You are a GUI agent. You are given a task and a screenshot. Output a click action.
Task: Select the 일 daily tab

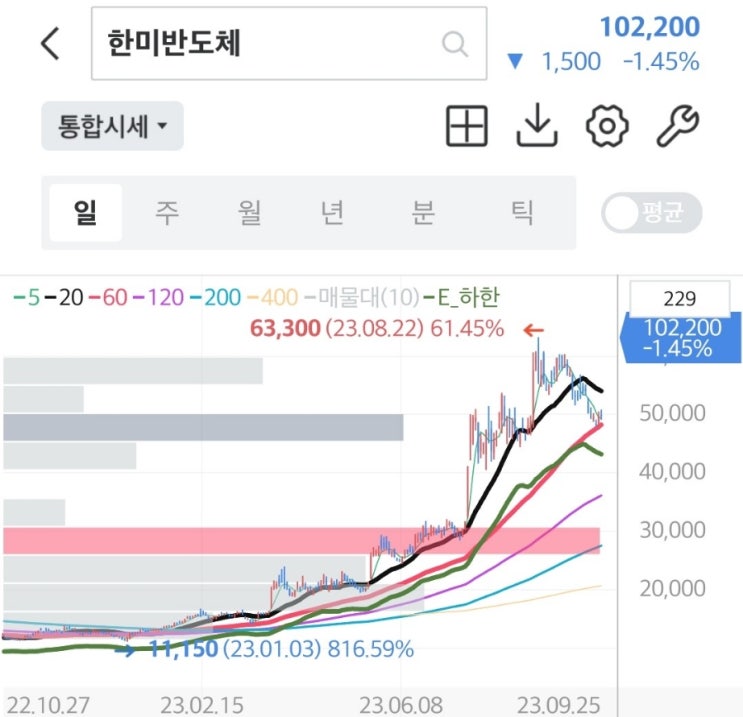pos(85,212)
